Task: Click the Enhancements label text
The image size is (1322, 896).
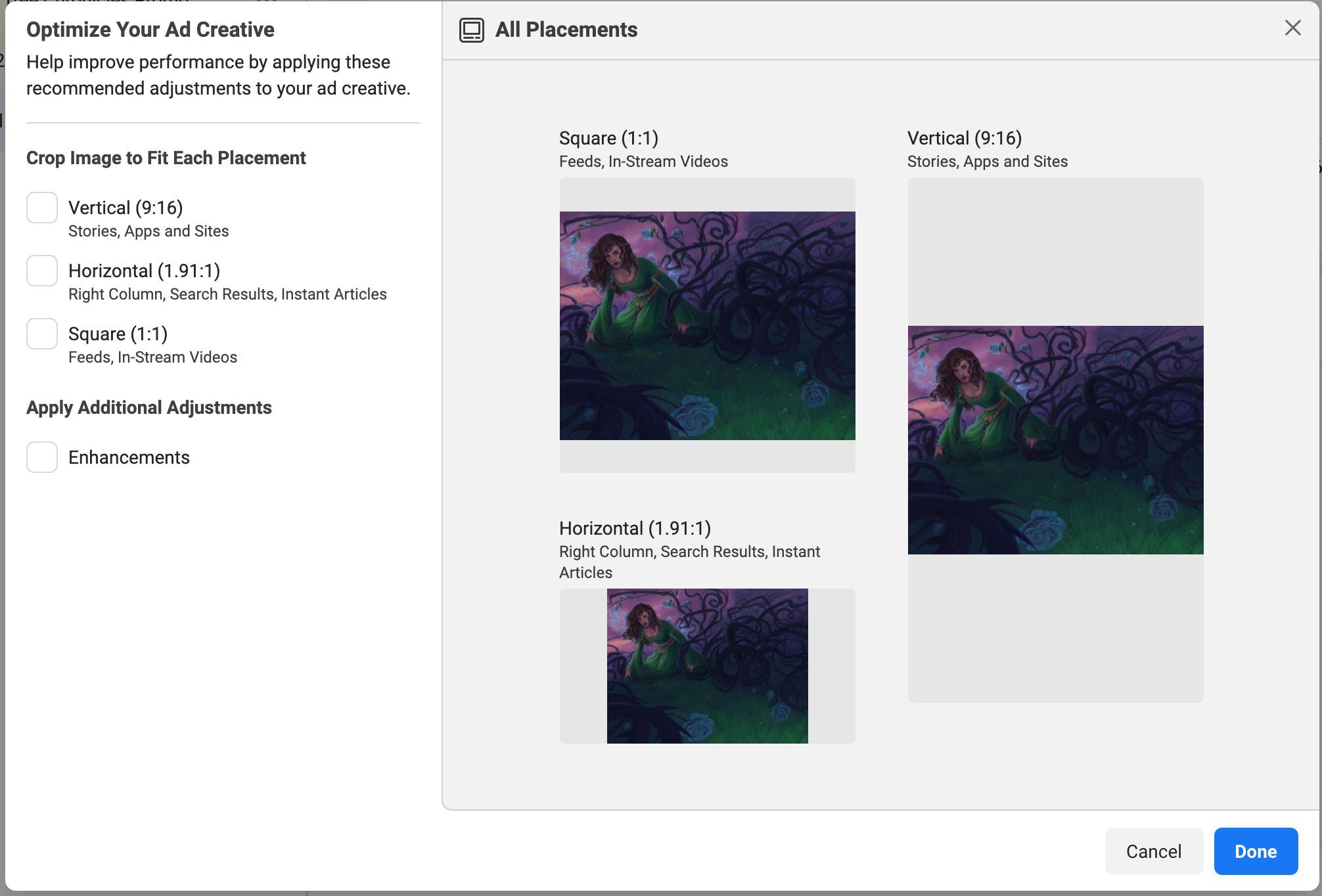Action: pyautogui.click(x=129, y=458)
